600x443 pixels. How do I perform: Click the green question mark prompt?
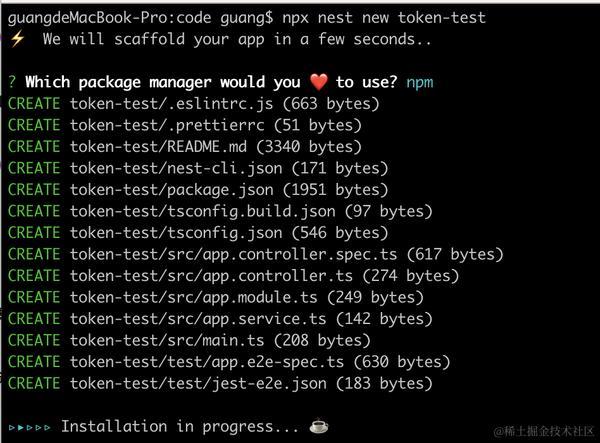click(12, 82)
